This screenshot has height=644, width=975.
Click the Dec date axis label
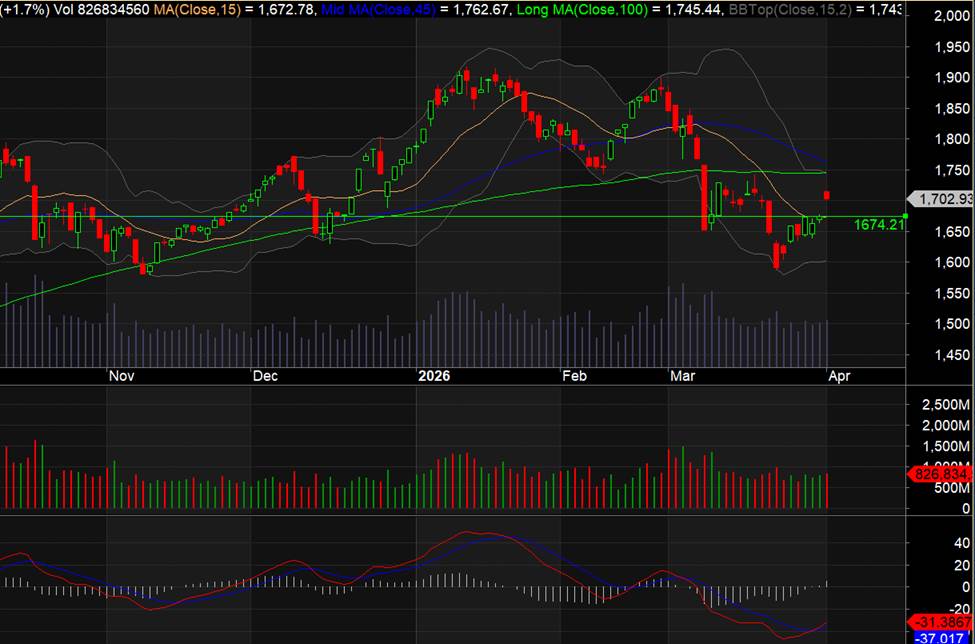[x=266, y=376]
